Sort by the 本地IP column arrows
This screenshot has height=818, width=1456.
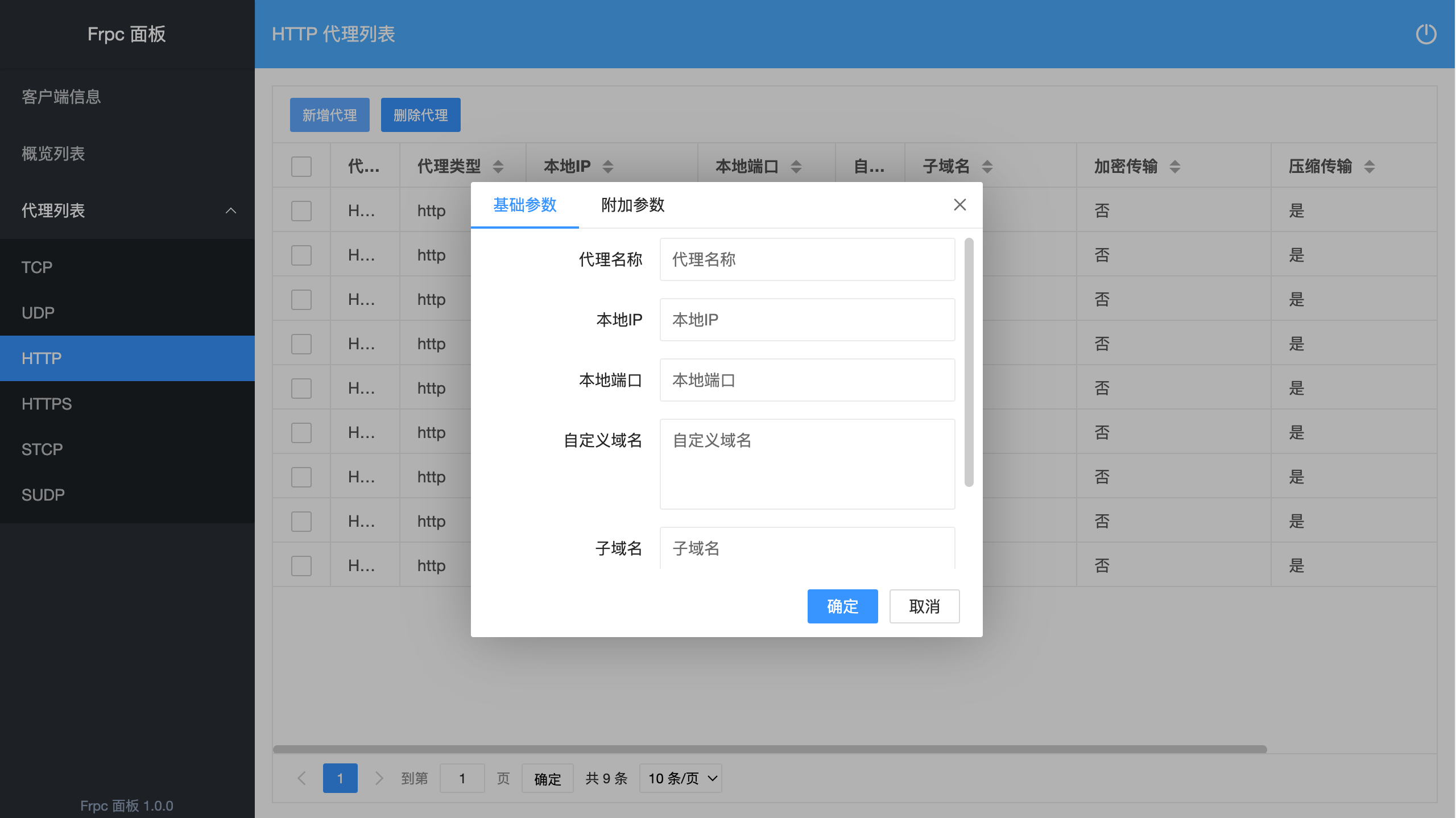[x=608, y=166]
